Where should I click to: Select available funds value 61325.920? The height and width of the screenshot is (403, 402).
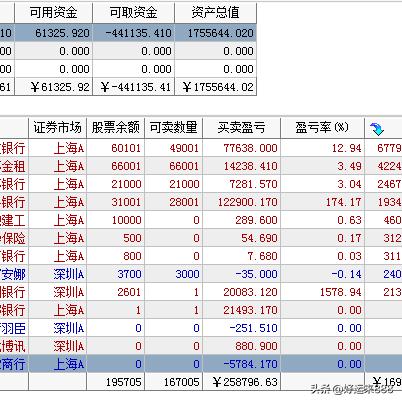pos(53,33)
